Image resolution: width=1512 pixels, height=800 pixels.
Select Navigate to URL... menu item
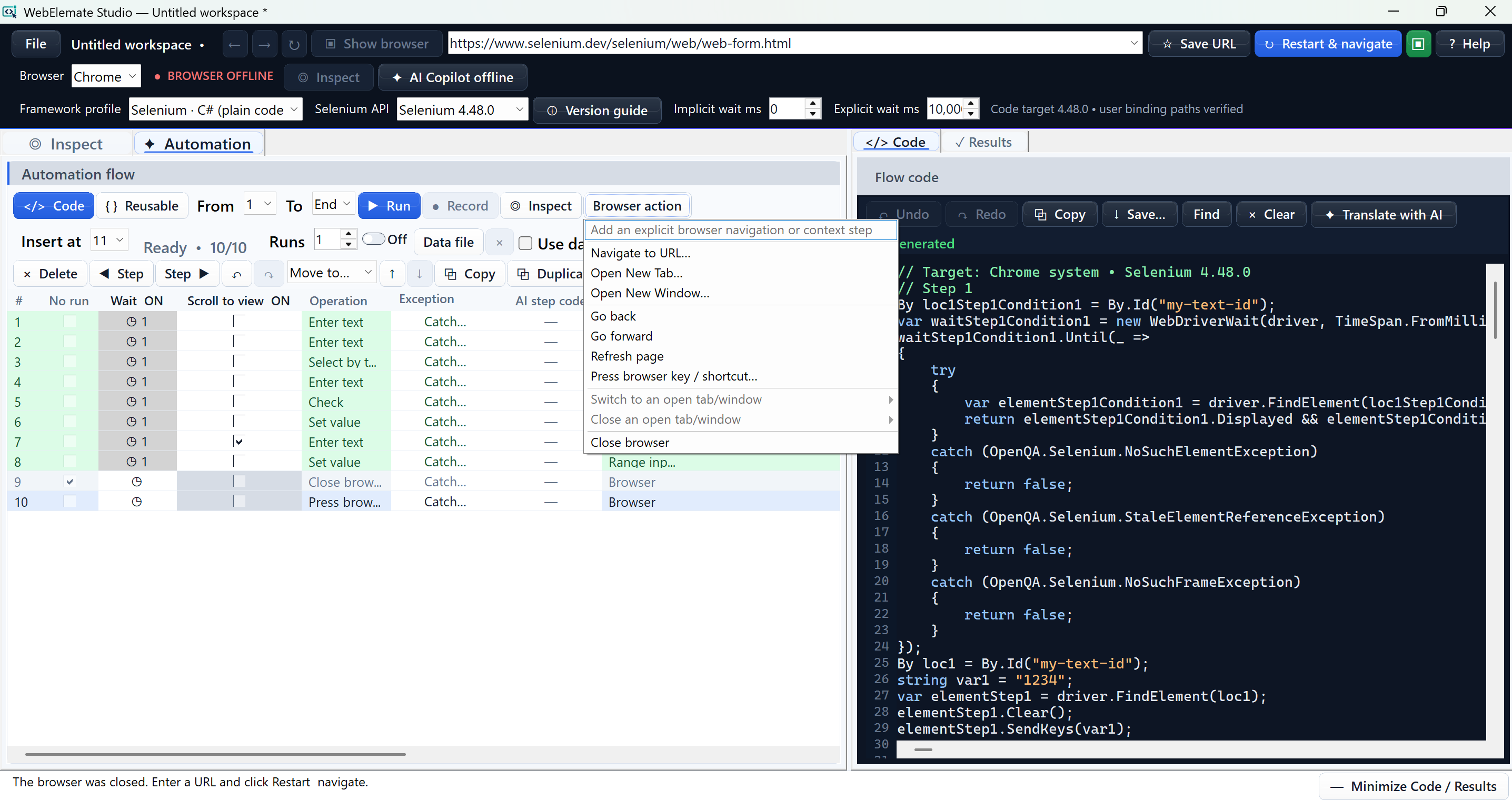(x=640, y=253)
